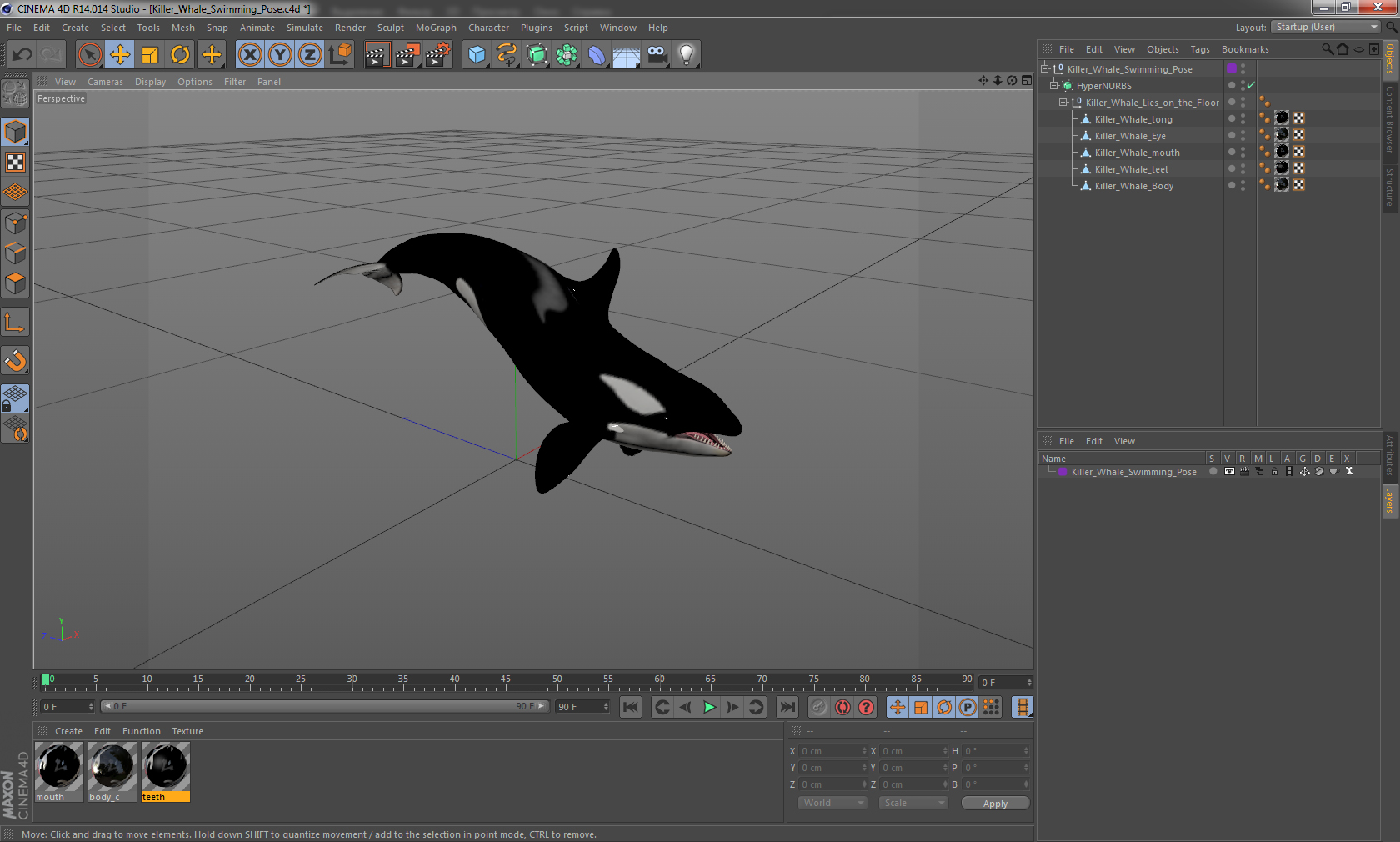Open the deformer objects icon
Screen dimensions: 1400x842
tap(597, 55)
